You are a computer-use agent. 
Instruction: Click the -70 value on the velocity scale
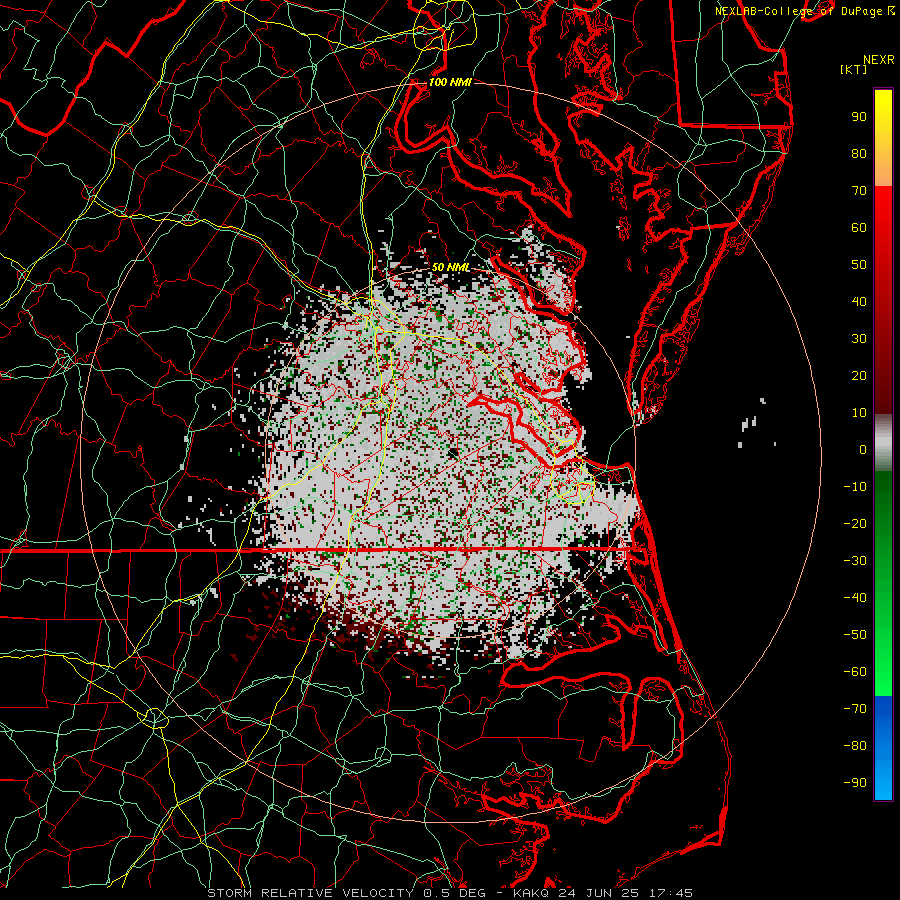[855, 709]
